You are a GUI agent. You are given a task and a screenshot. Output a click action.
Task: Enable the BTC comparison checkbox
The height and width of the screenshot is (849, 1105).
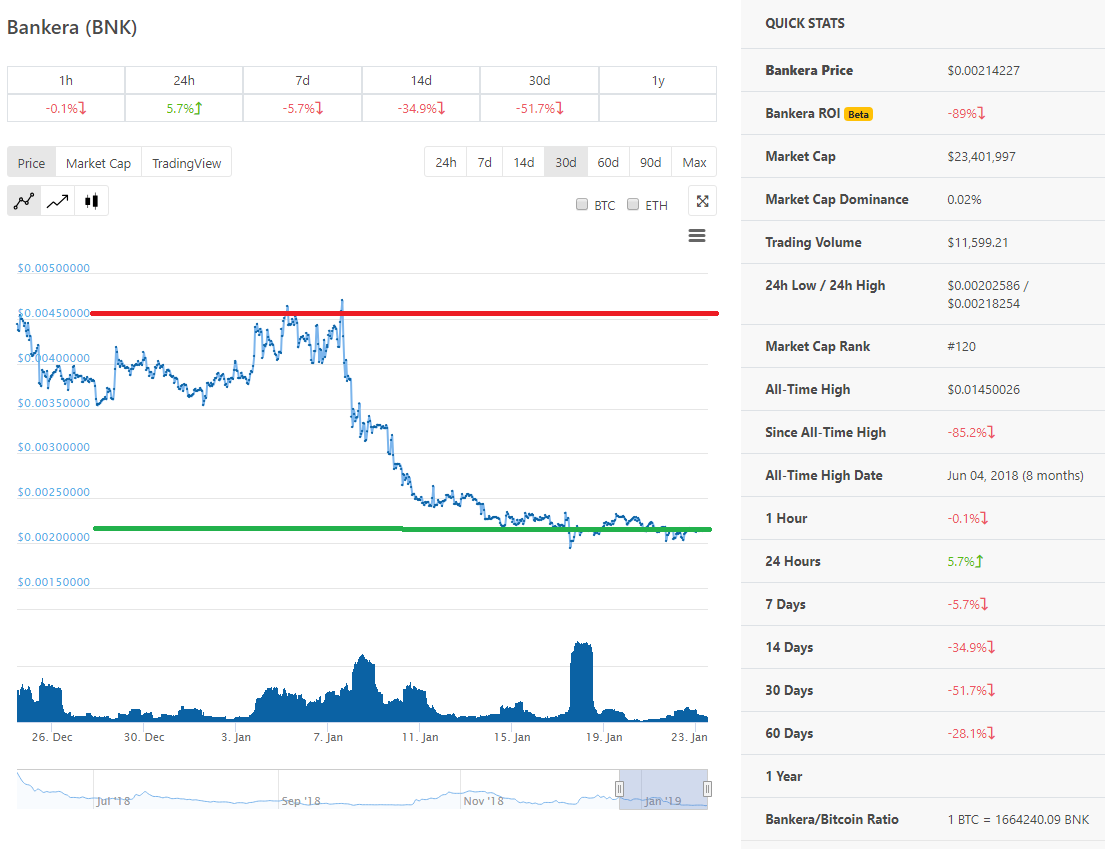(582, 204)
